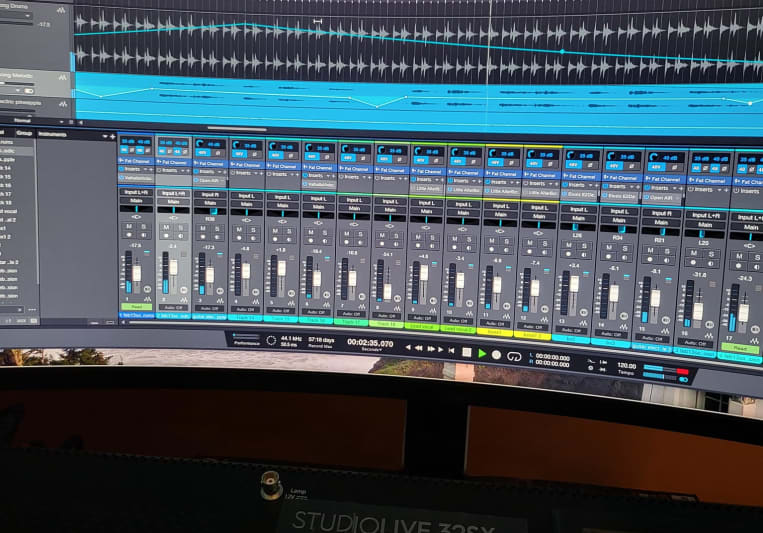
Task: Toggle 48V phantom power on channel 4
Action: tap(239, 154)
